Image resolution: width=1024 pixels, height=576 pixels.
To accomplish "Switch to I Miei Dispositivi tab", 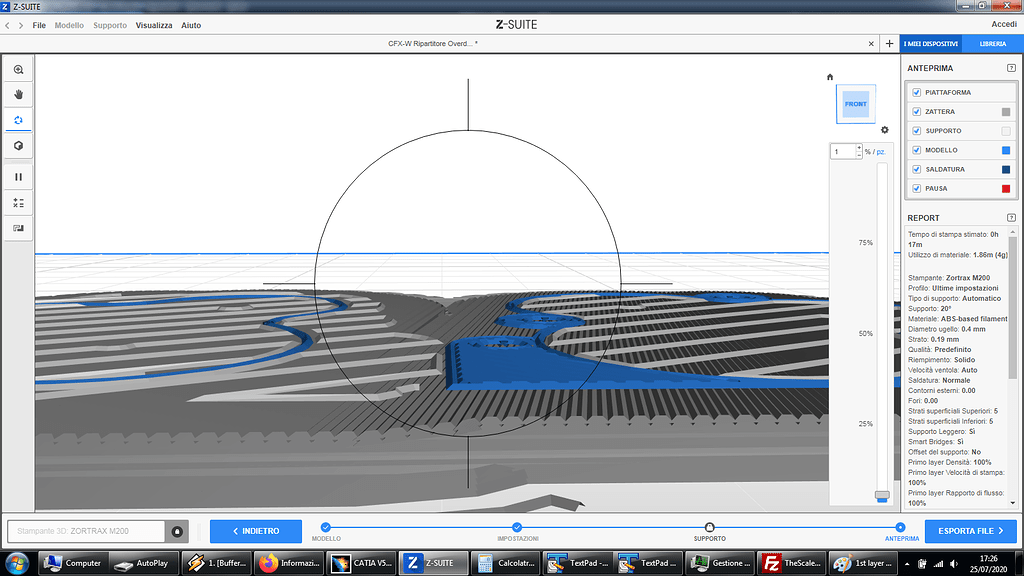I will click(931, 44).
